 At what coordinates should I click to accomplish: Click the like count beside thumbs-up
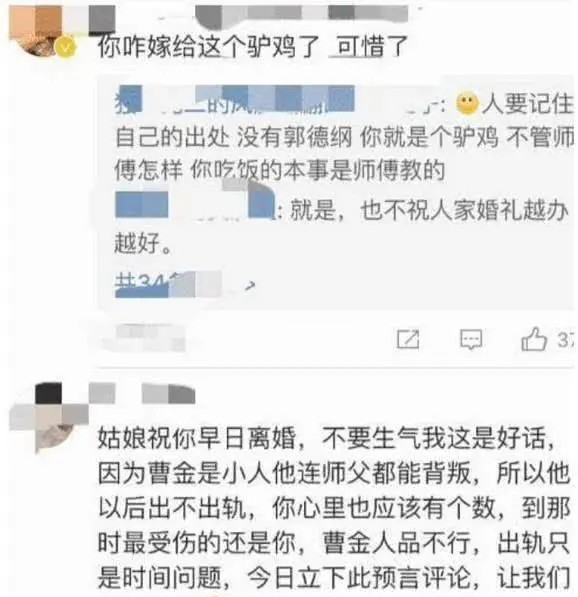[566, 339]
